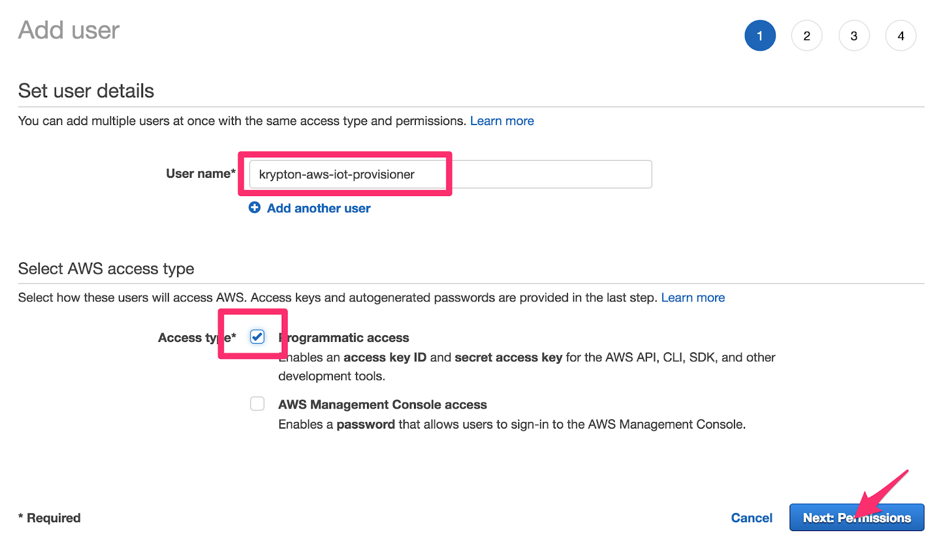
Task: Click the "Add another user" link text
Action: click(x=318, y=208)
